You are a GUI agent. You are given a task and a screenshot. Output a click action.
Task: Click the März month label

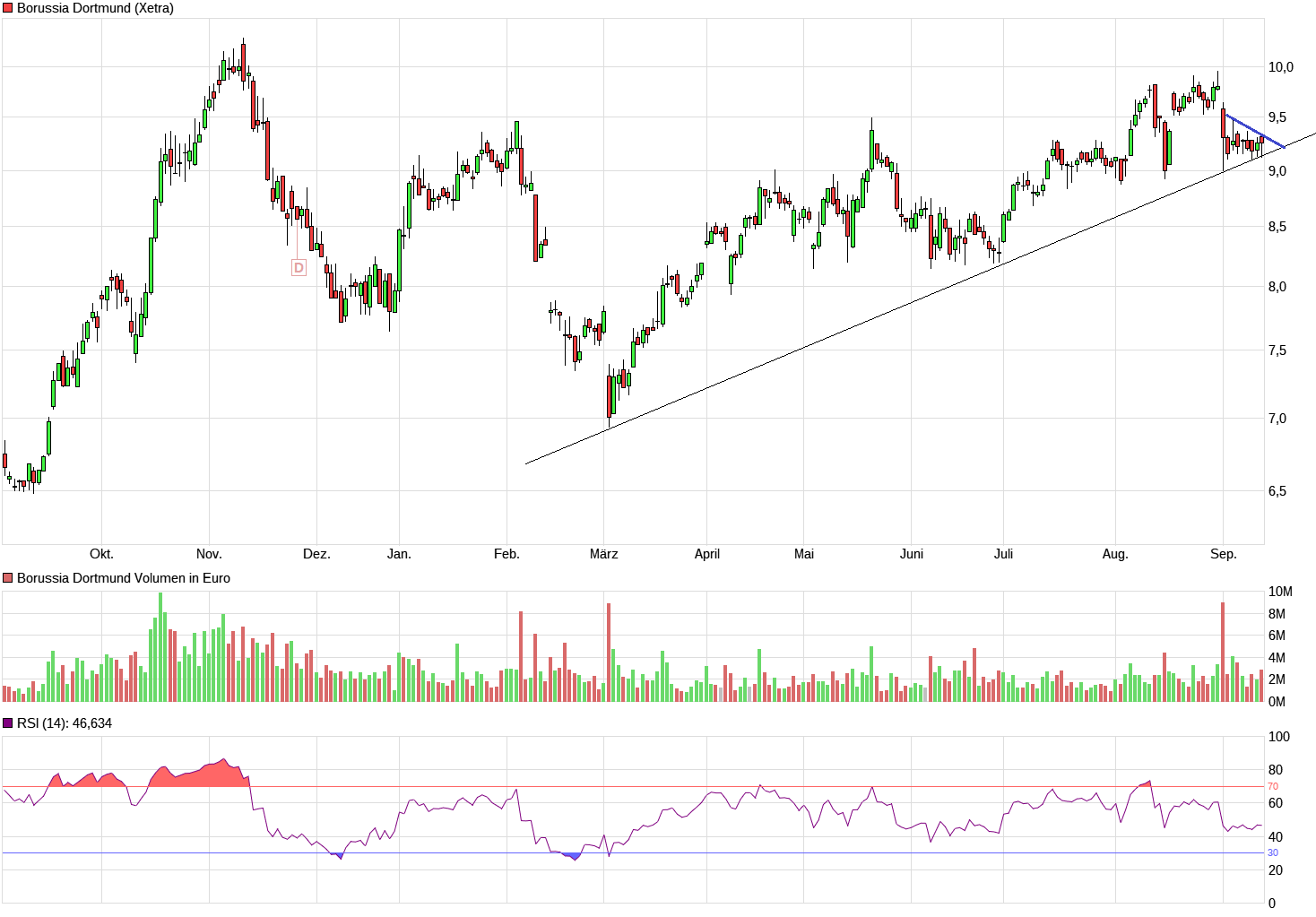pyautogui.click(x=604, y=554)
